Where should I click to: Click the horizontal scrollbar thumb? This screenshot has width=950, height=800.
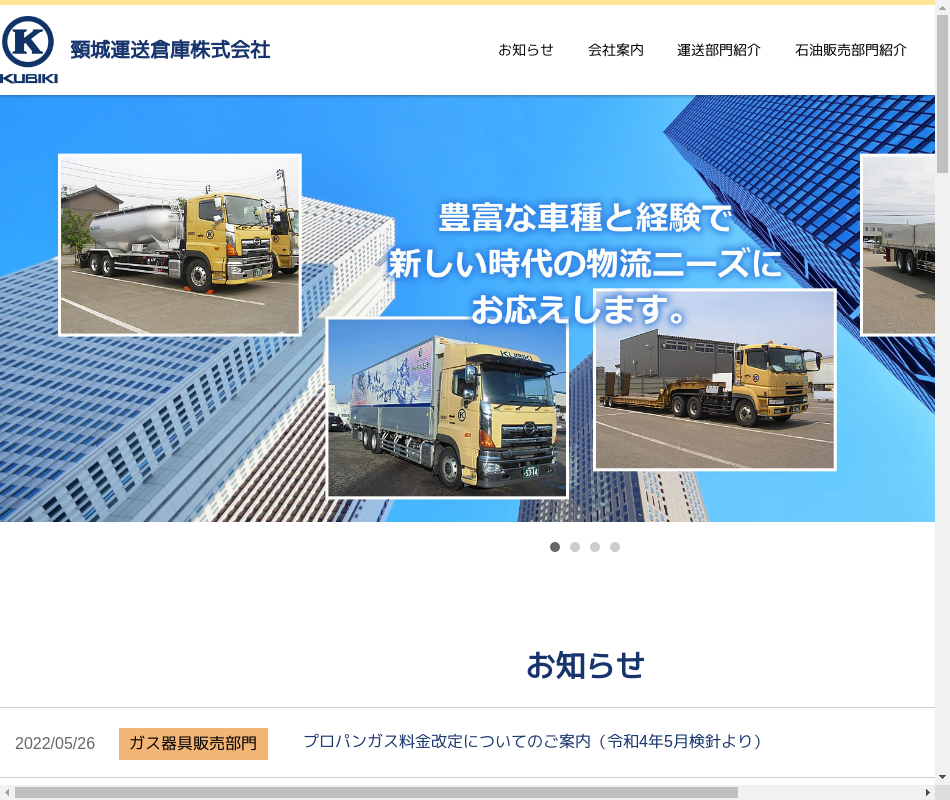[375, 792]
